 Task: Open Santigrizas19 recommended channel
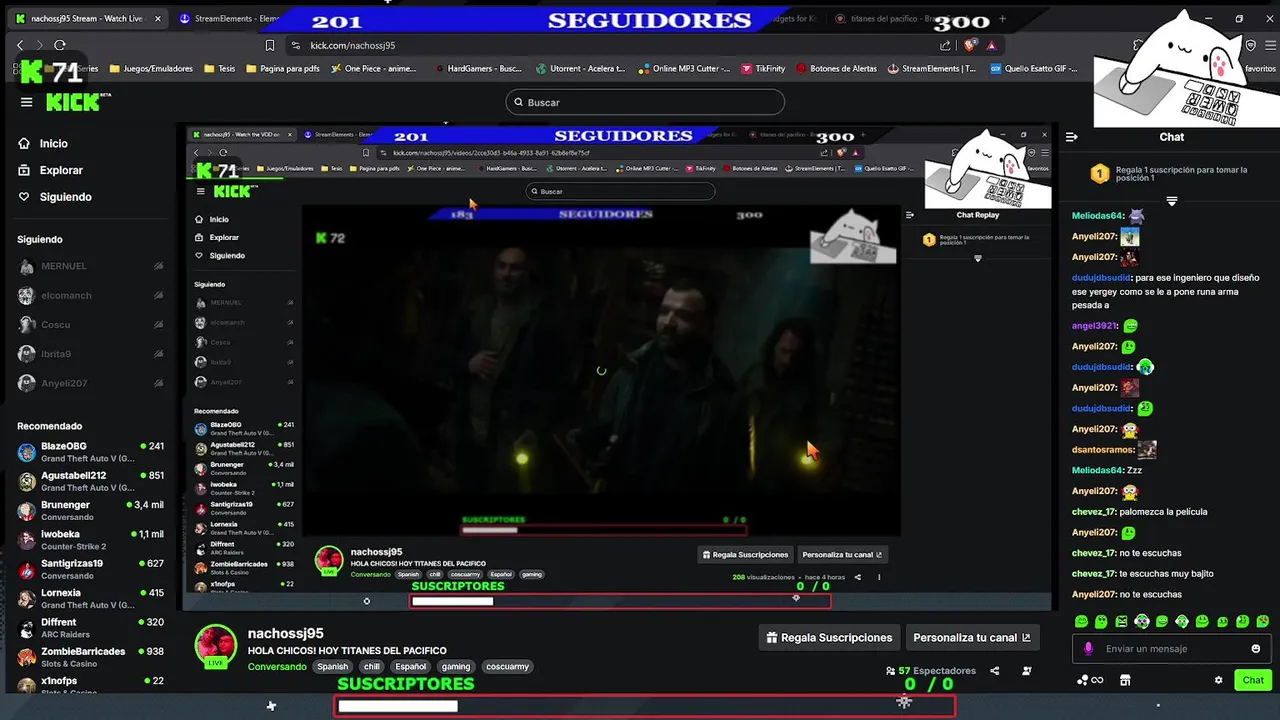pos(90,569)
